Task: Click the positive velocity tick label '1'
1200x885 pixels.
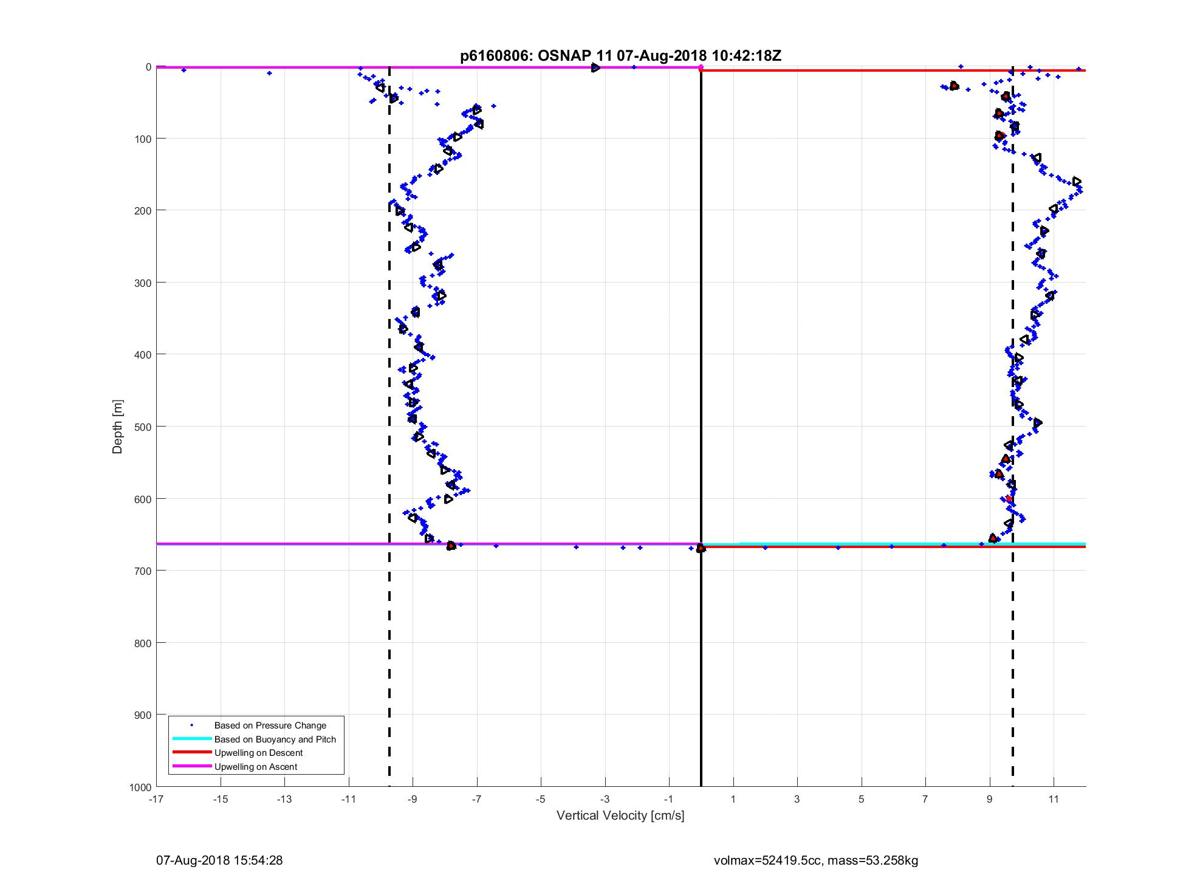Action: (x=733, y=799)
